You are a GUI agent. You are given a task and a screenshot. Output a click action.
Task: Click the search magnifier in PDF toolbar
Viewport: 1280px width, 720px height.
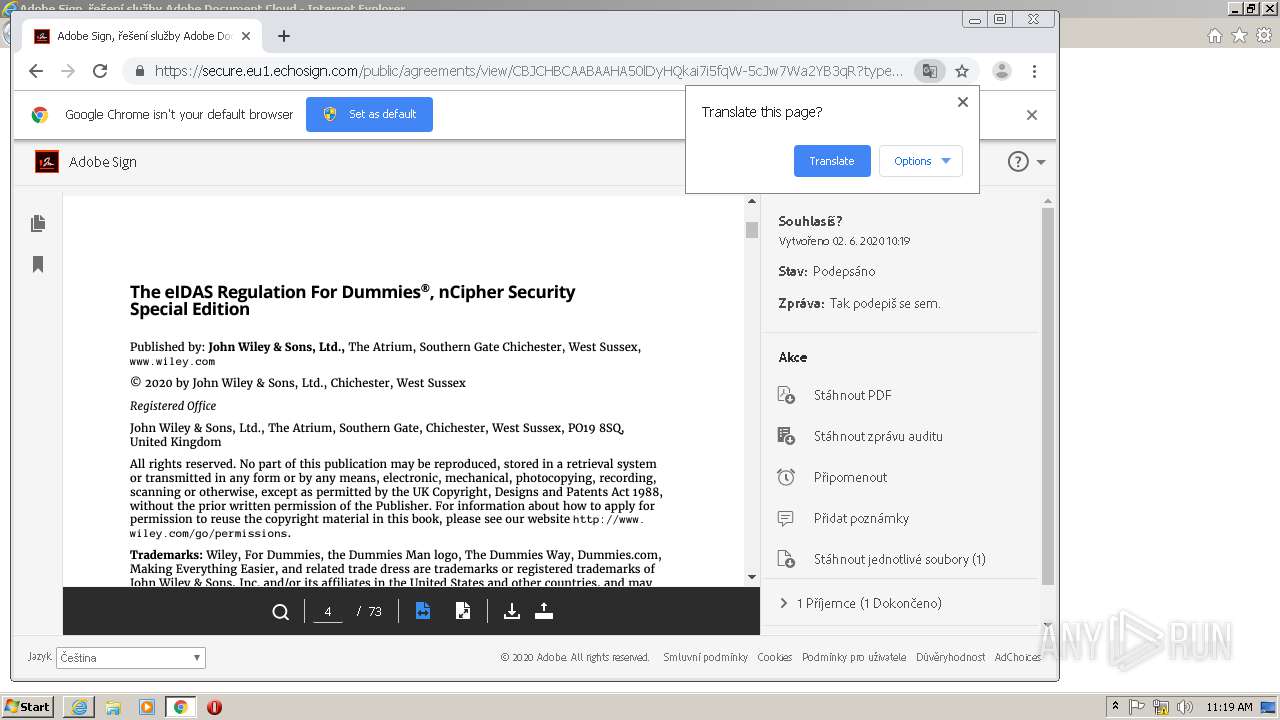click(x=281, y=612)
